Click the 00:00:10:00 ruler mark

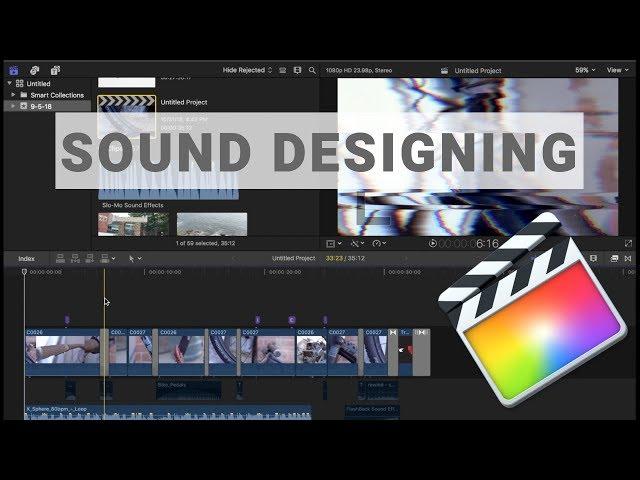(164, 272)
